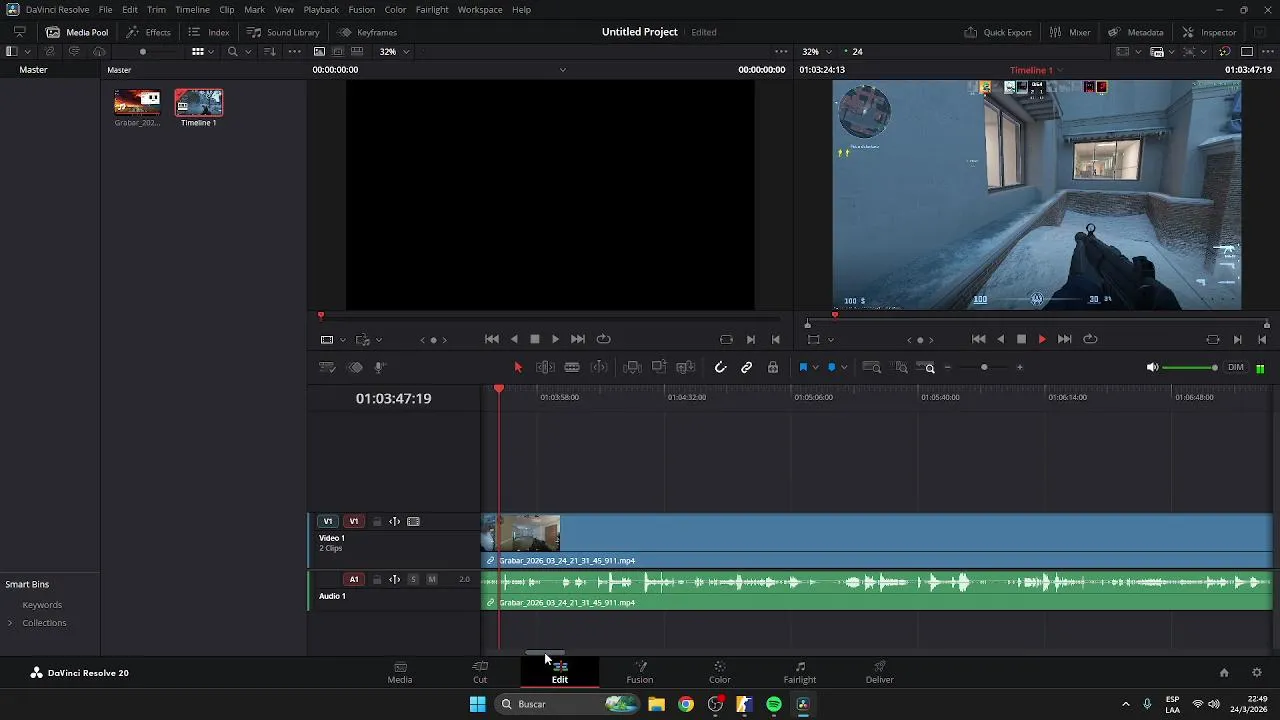Click the voiceover microphone icon in timeline toolbar
The height and width of the screenshot is (720, 1280).
pos(379,367)
